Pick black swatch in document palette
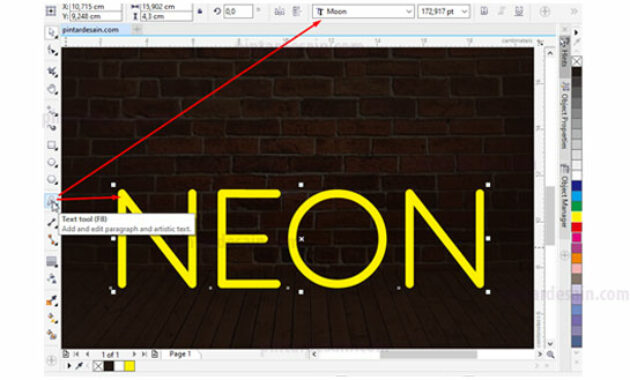This screenshot has width=630, height=380. pyautogui.click(x=109, y=366)
